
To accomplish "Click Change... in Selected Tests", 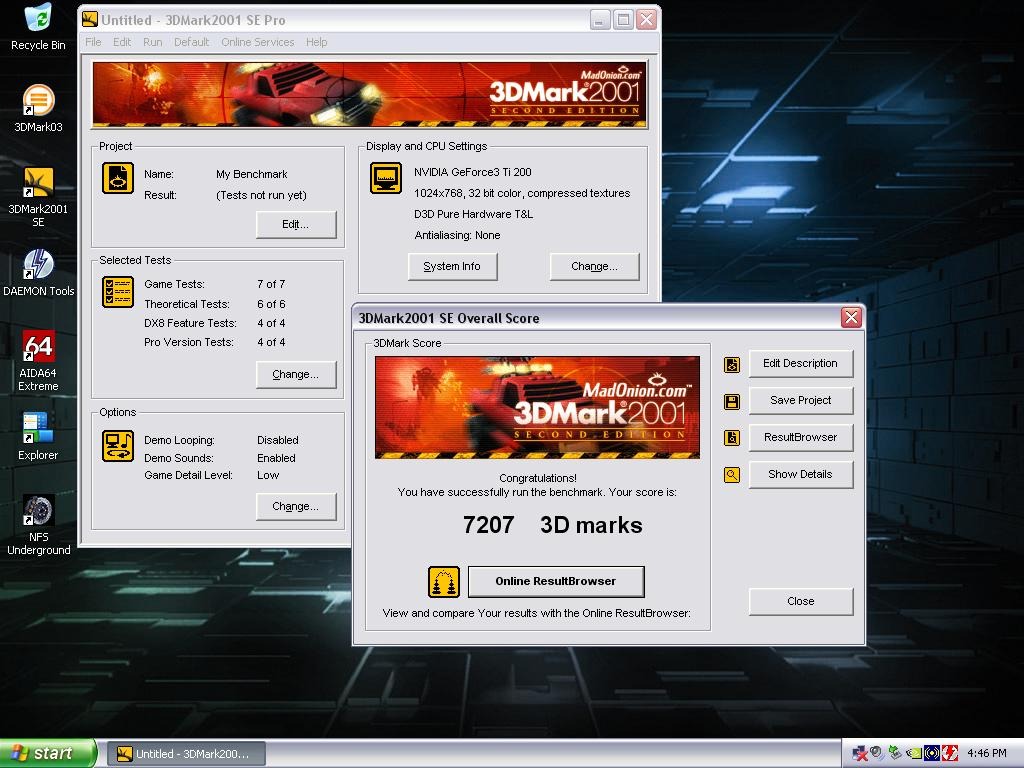I will (x=296, y=375).
